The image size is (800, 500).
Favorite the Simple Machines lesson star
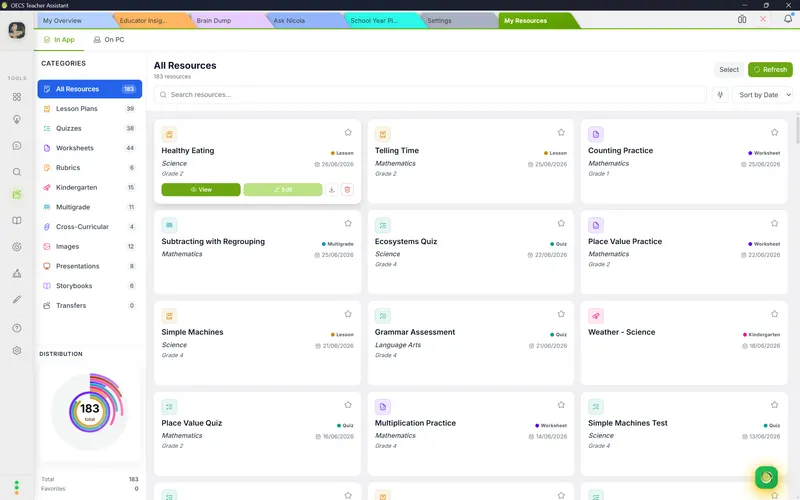coord(348,314)
